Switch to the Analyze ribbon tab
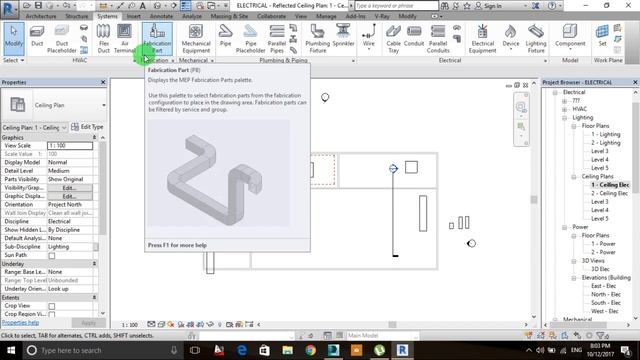 192,16
